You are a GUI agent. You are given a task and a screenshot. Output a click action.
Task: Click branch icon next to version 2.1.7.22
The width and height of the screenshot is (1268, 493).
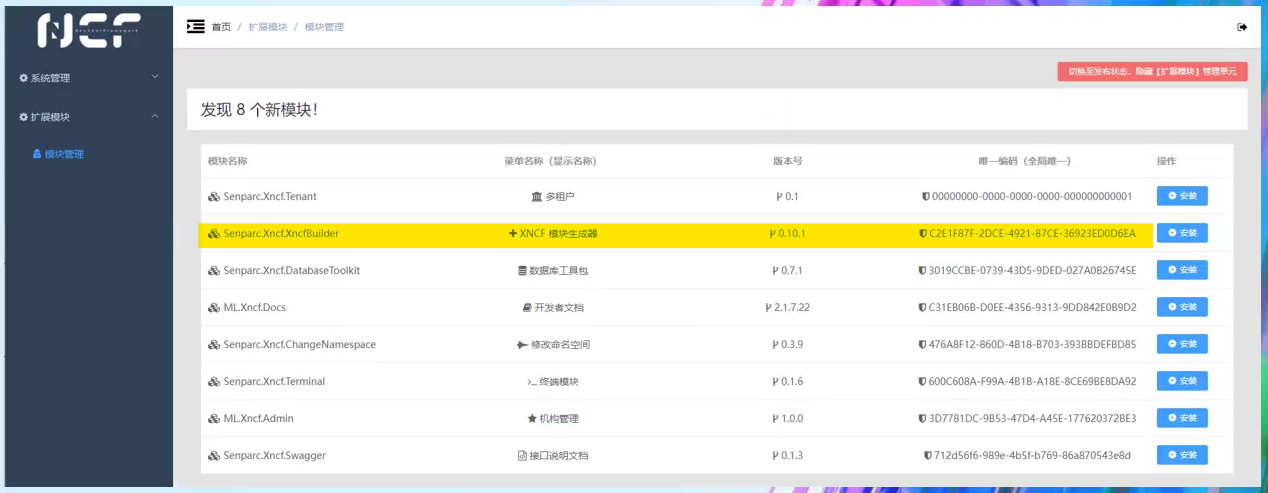coord(768,308)
